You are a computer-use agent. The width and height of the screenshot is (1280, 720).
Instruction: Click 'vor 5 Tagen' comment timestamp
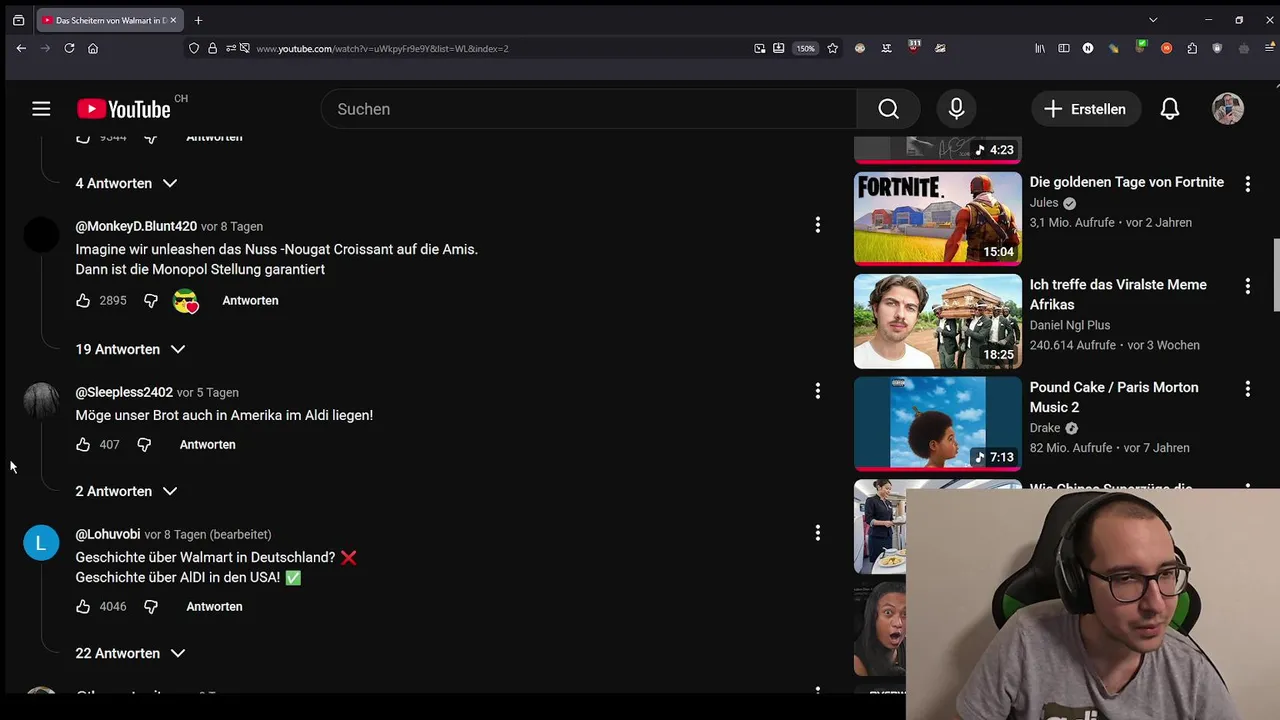click(208, 392)
